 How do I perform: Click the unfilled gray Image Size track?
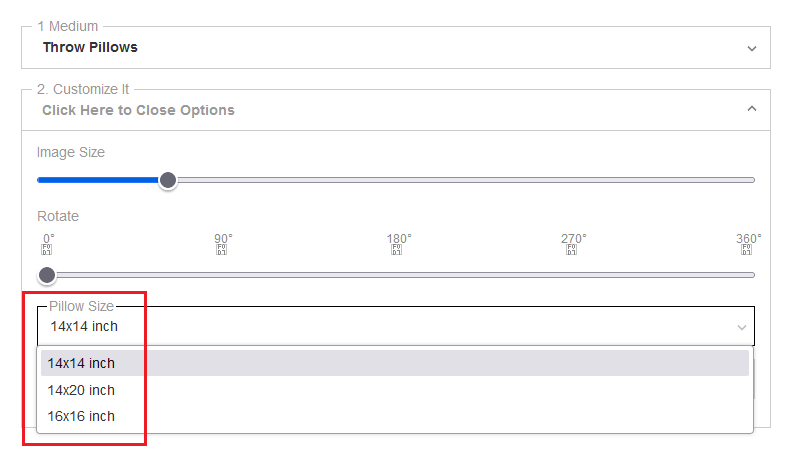pyautogui.click(x=460, y=180)
